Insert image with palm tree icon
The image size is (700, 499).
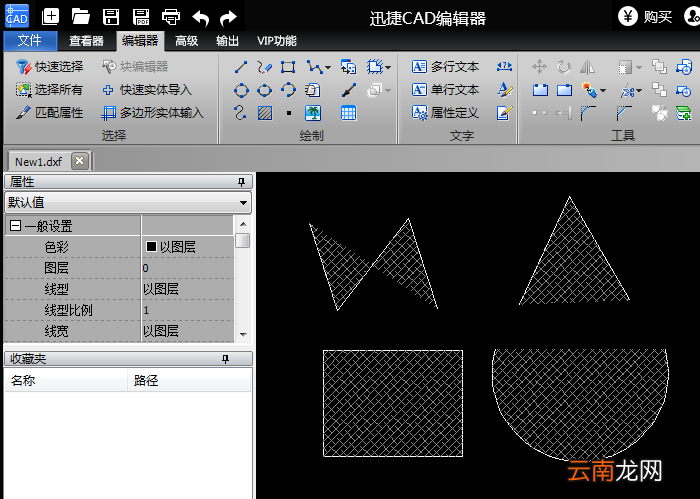coord(313,113)
